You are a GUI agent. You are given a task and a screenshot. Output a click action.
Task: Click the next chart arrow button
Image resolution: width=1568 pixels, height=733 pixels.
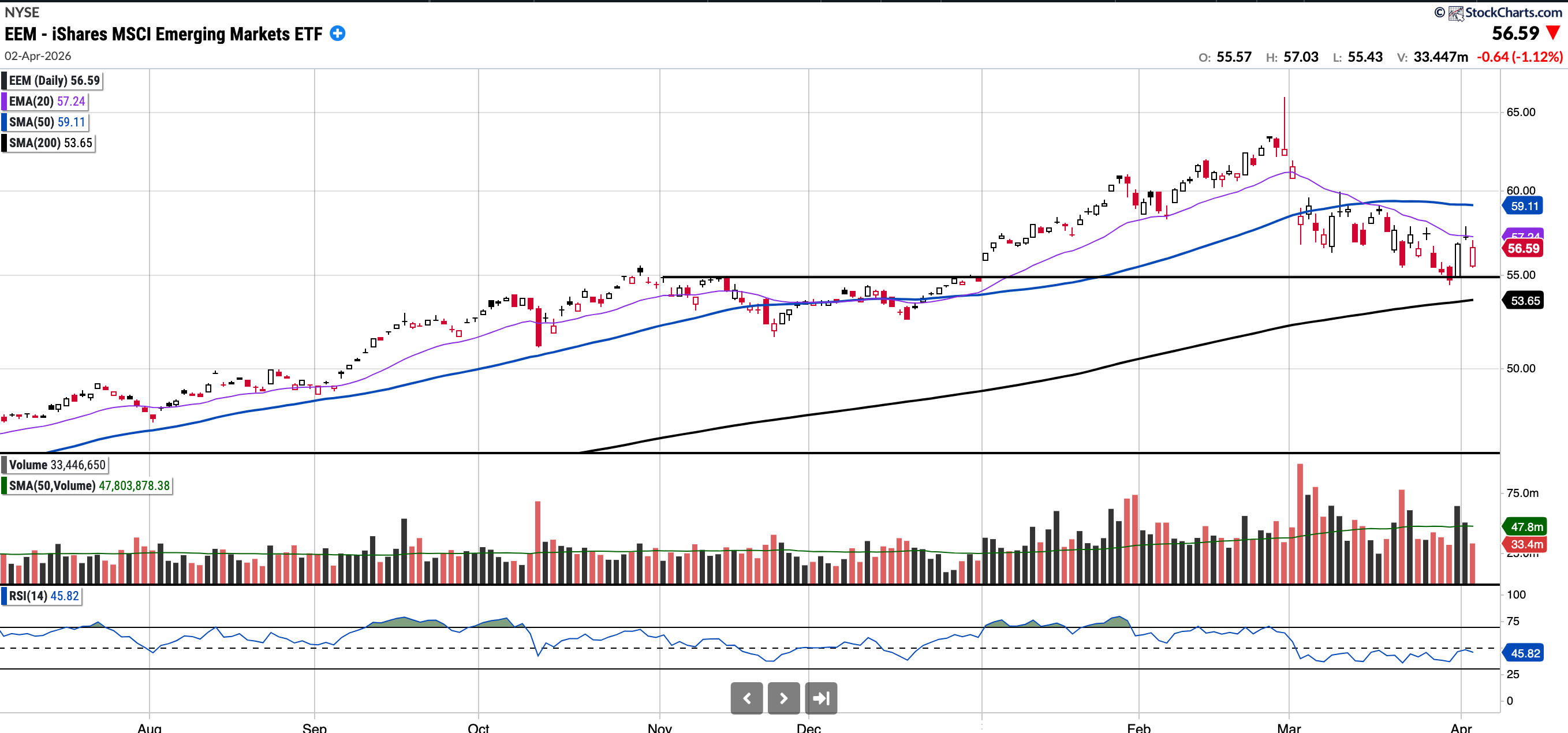point(783,698)
